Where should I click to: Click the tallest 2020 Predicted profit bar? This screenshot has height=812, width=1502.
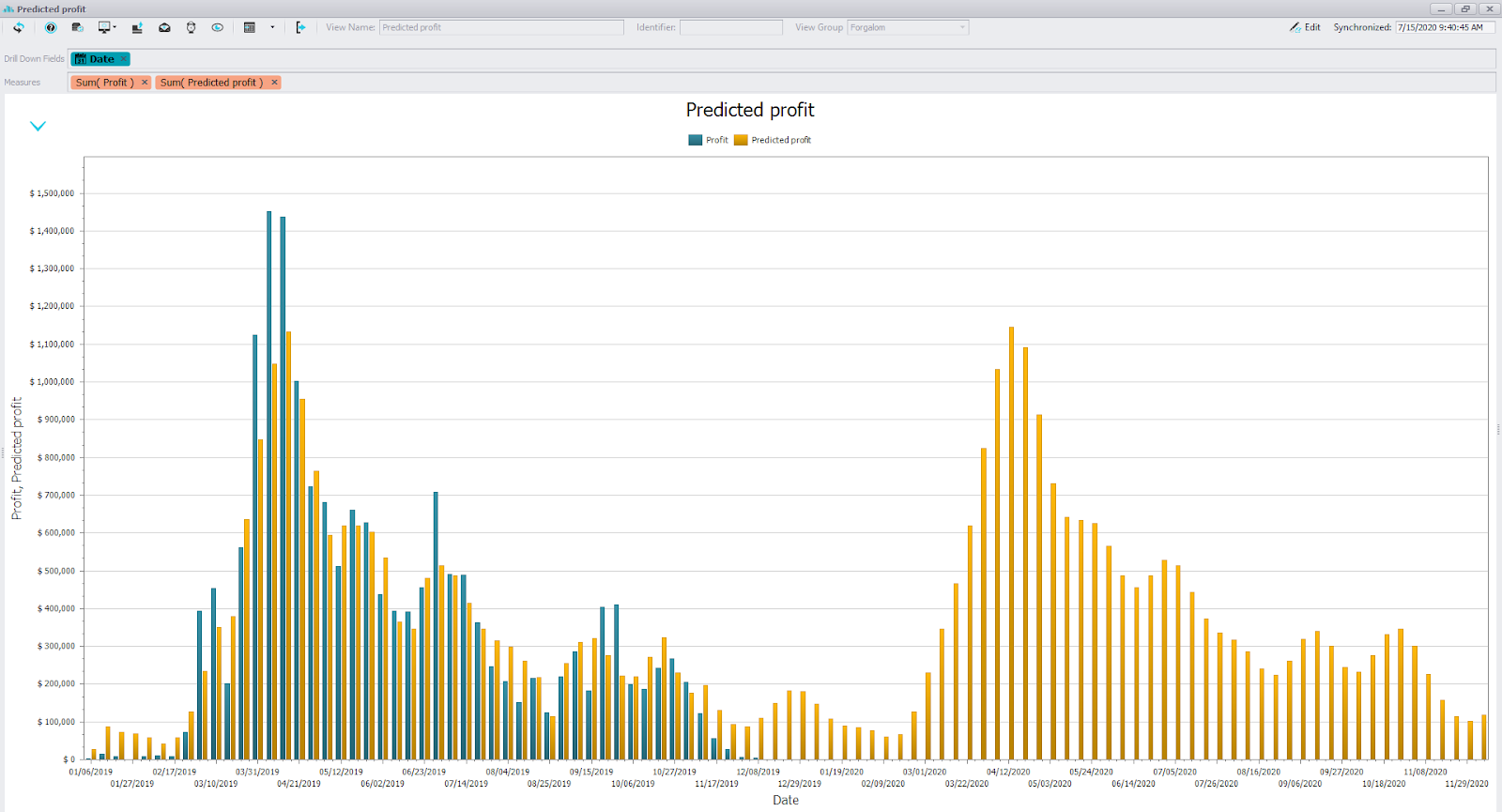point(1011,544)
